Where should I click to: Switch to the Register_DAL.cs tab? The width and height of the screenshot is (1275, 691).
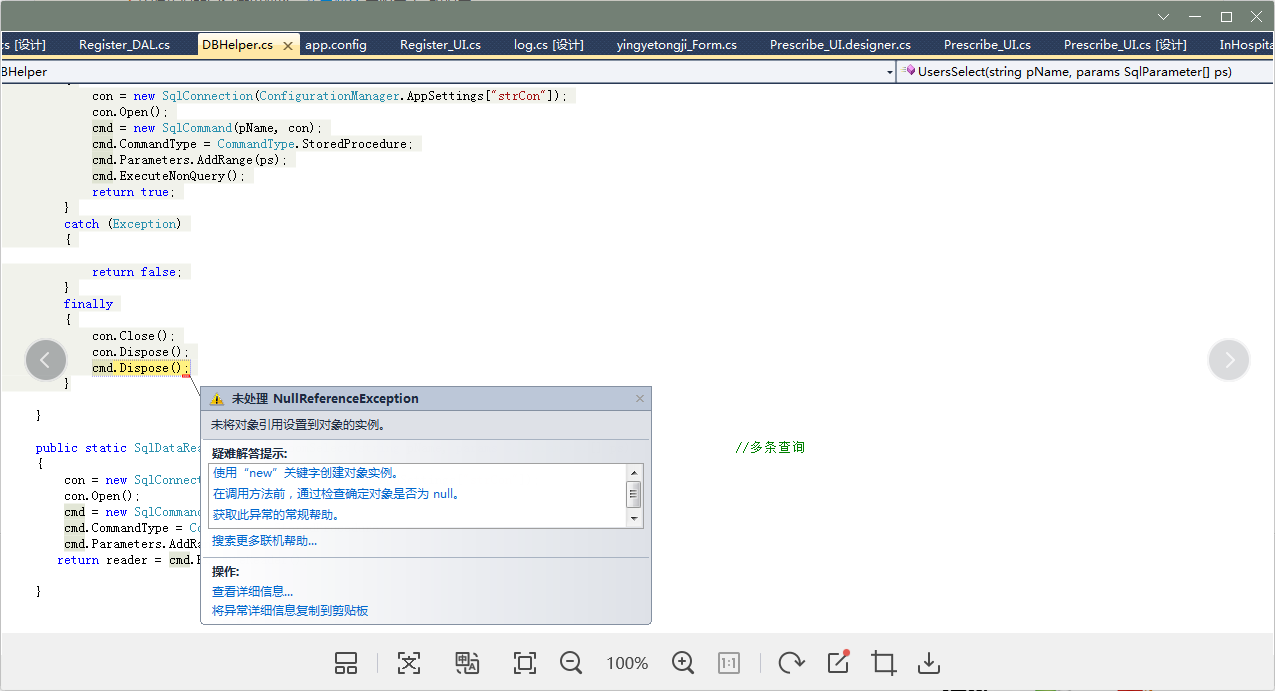tap(124, 45)
